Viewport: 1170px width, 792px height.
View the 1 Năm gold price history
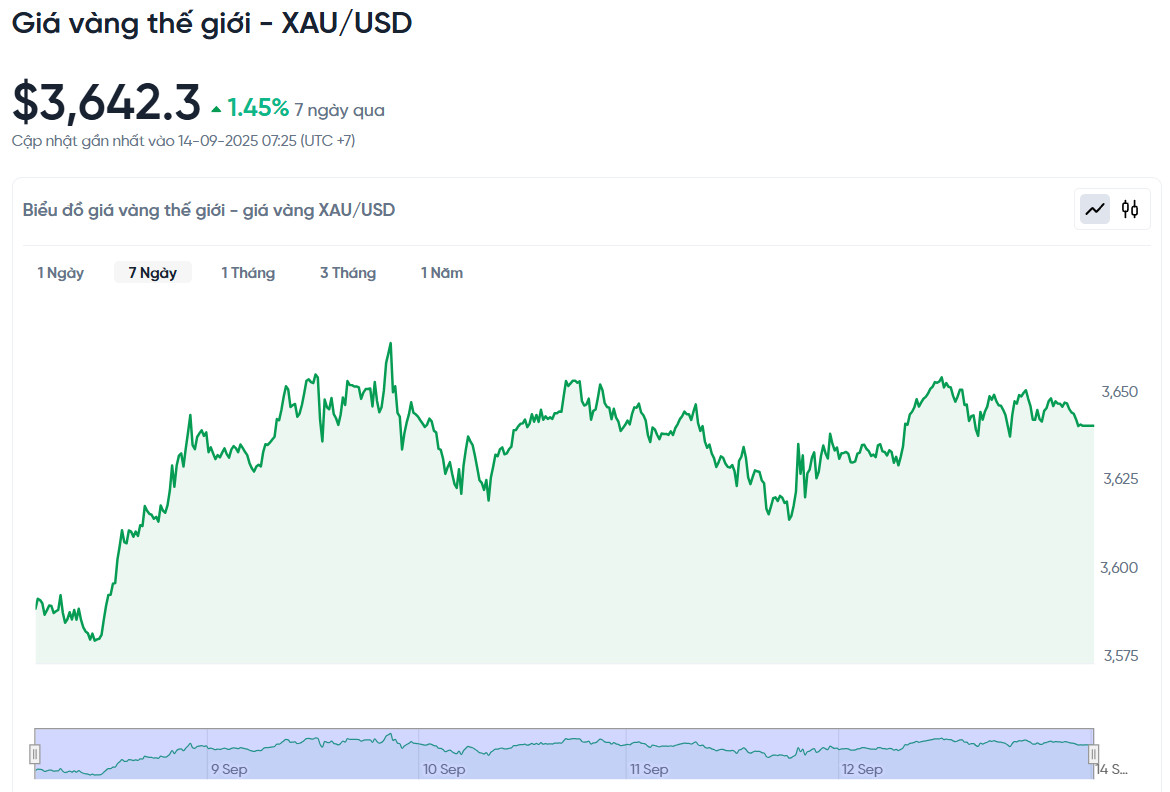[x=441, y=272]
